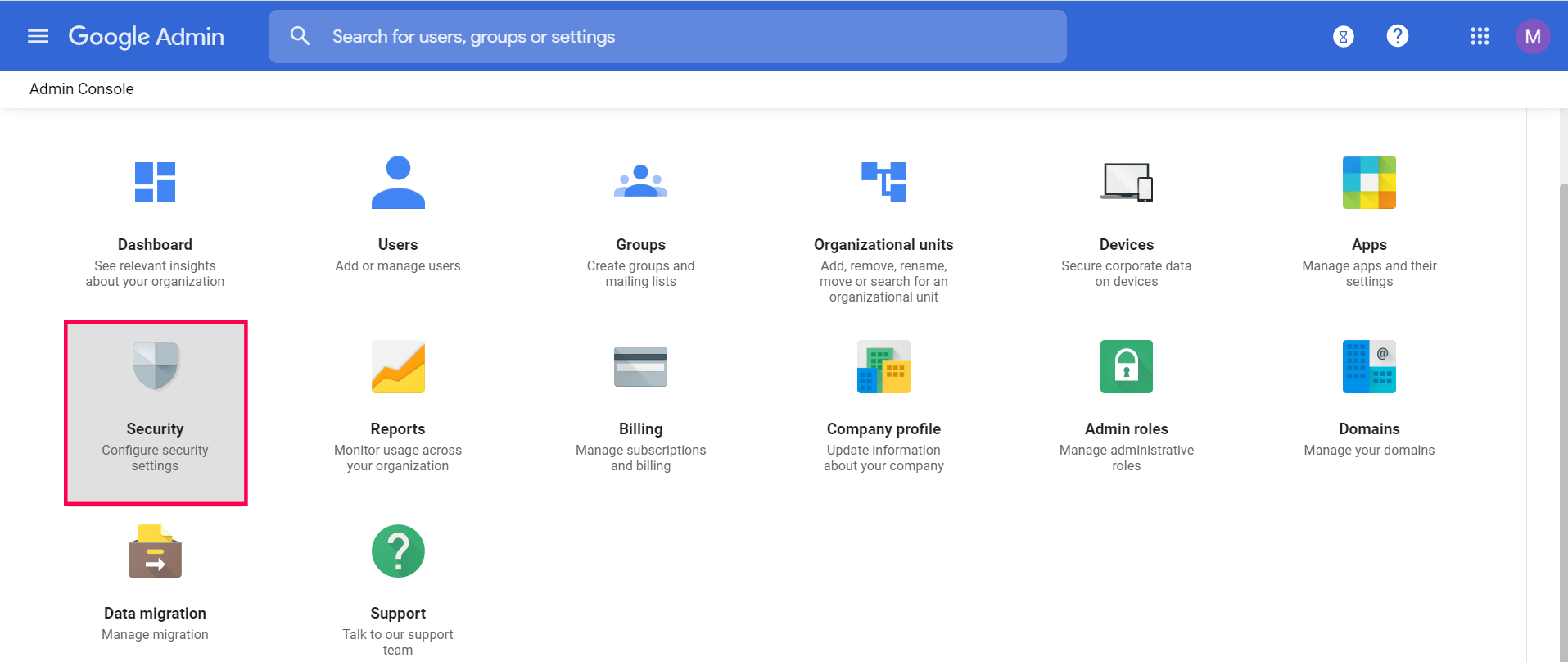This screenshot has width=1568, height=662.
Task: Select the Organizational units hierarchy icon
Action: [x=883, y=182]
